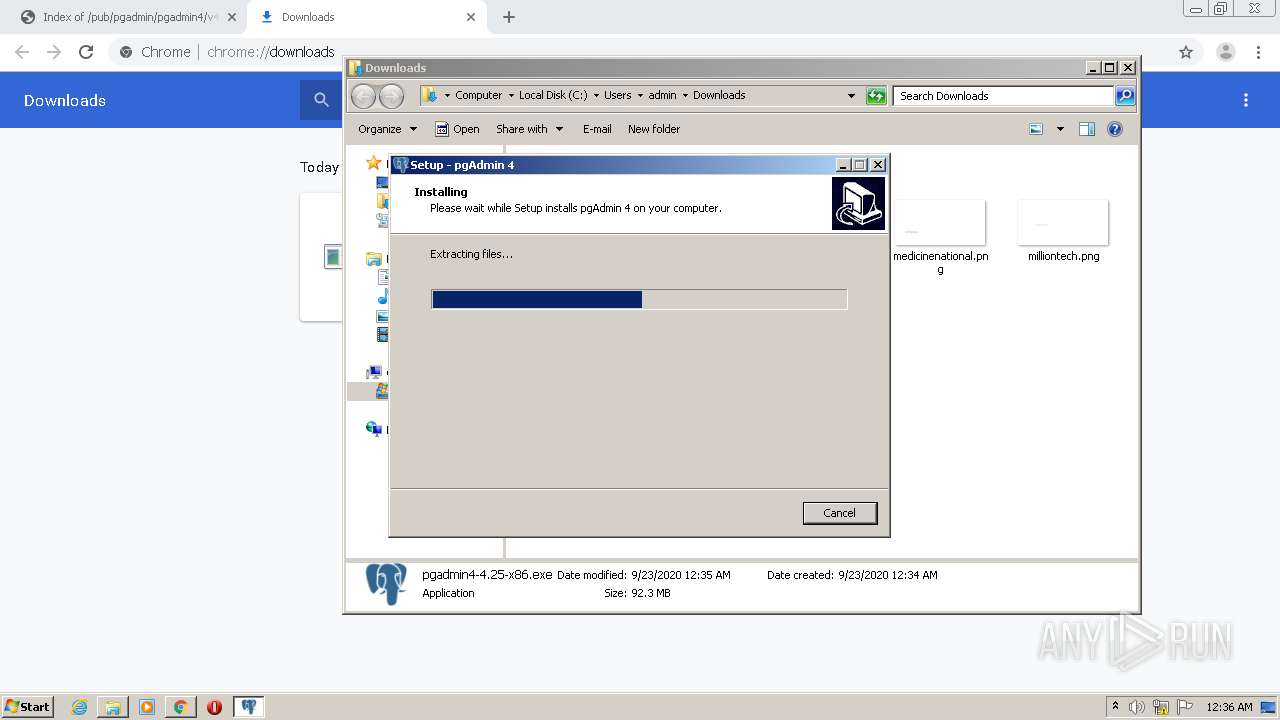Open Windows Explorer from taskbar
Viewport: 1280px width, 720px height.
coord(113,707)
